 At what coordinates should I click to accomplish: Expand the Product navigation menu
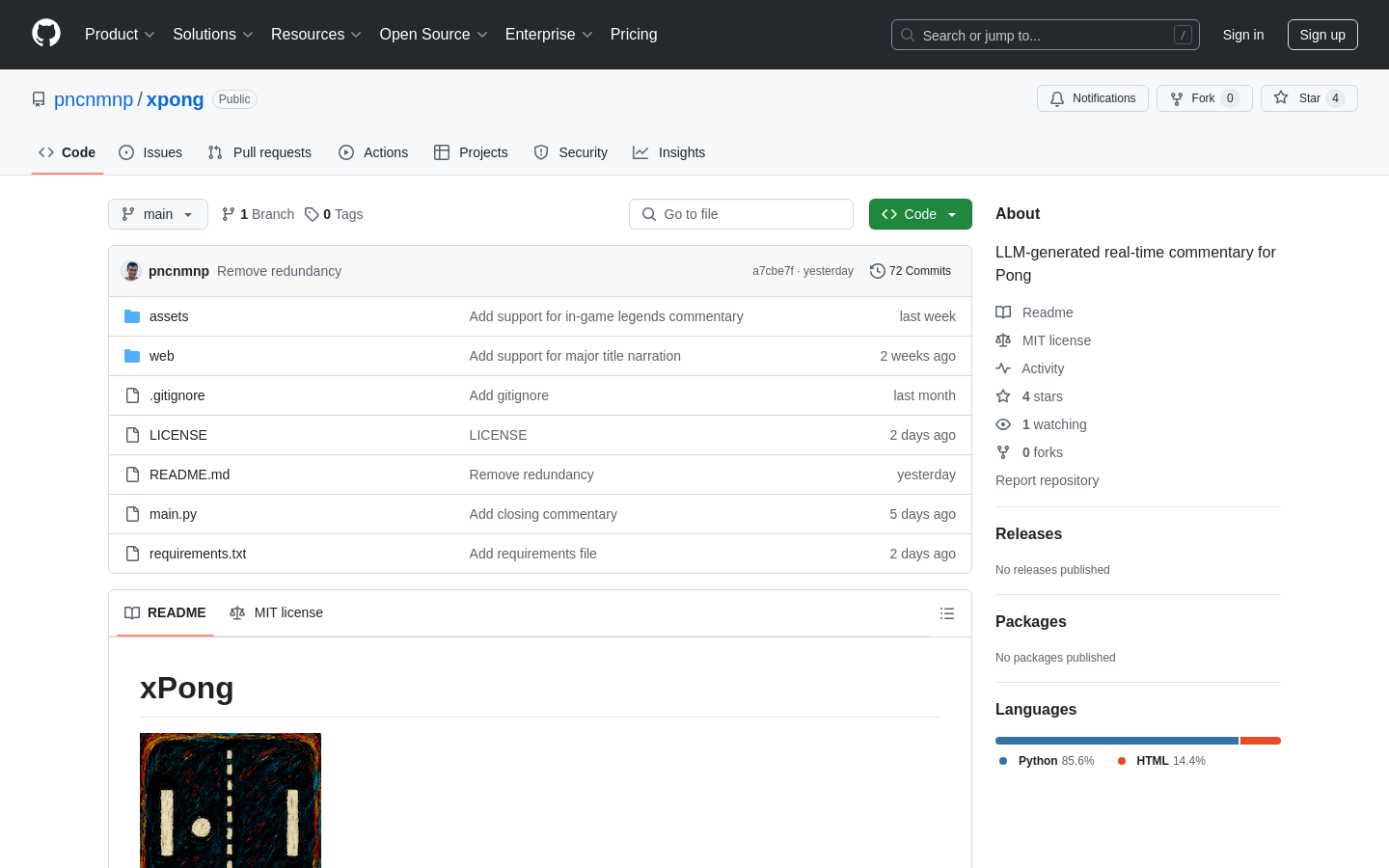coord(120,35)
